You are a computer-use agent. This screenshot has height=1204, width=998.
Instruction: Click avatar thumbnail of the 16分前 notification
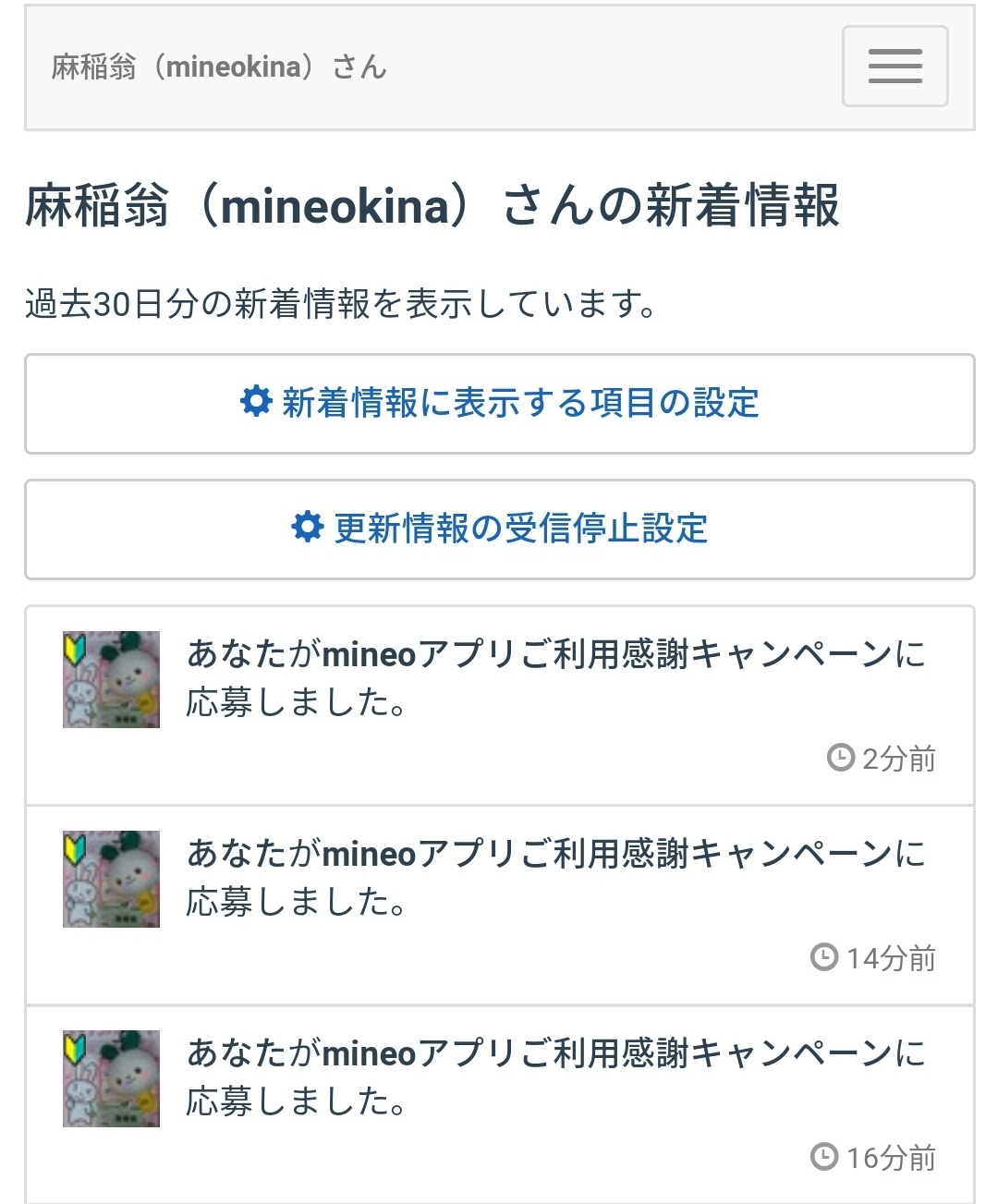[x=111, y=1078]
